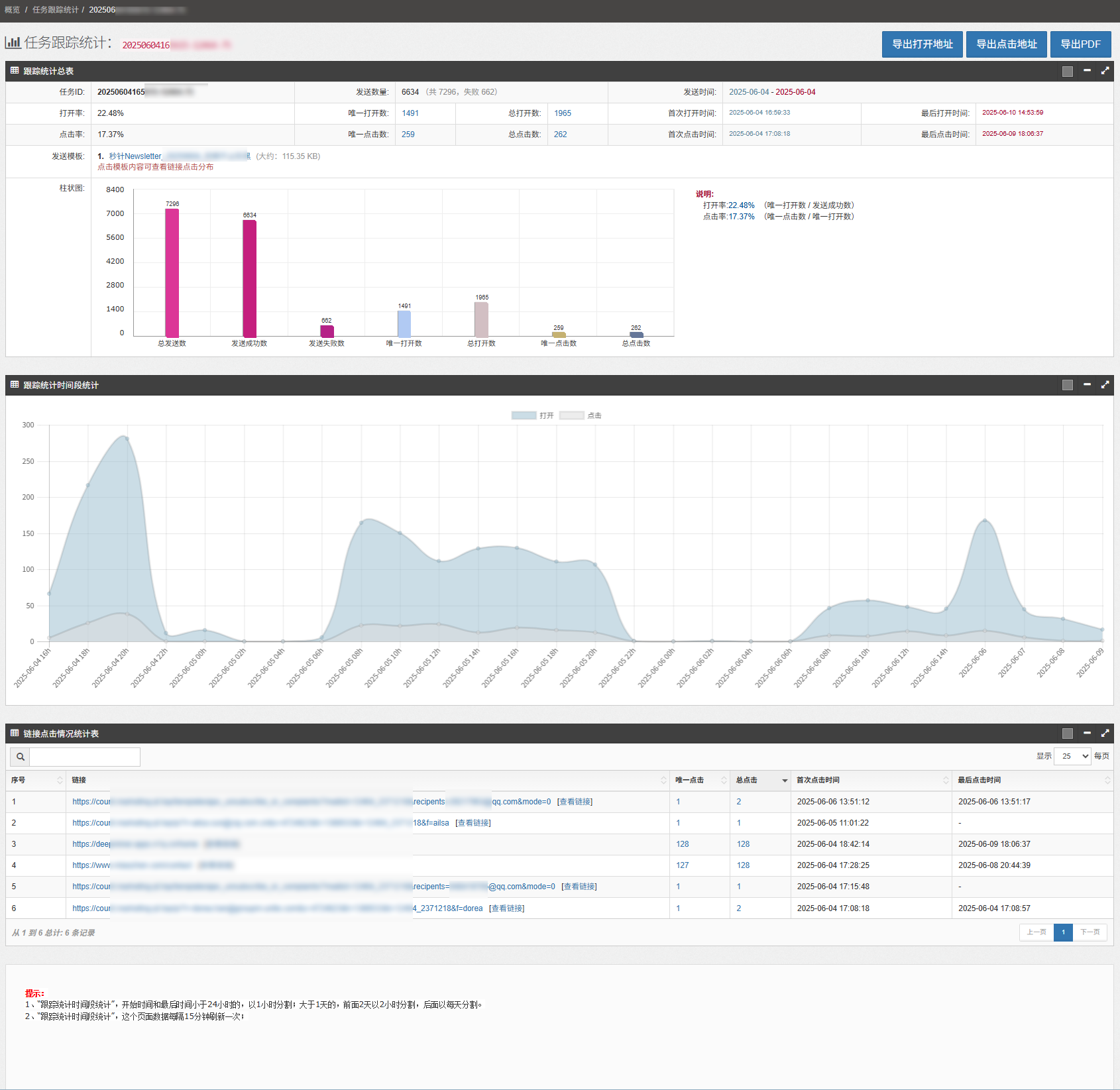
Task: Open the rows-per-page dropdown showing 25
Action: click(x=1072, y=756)
